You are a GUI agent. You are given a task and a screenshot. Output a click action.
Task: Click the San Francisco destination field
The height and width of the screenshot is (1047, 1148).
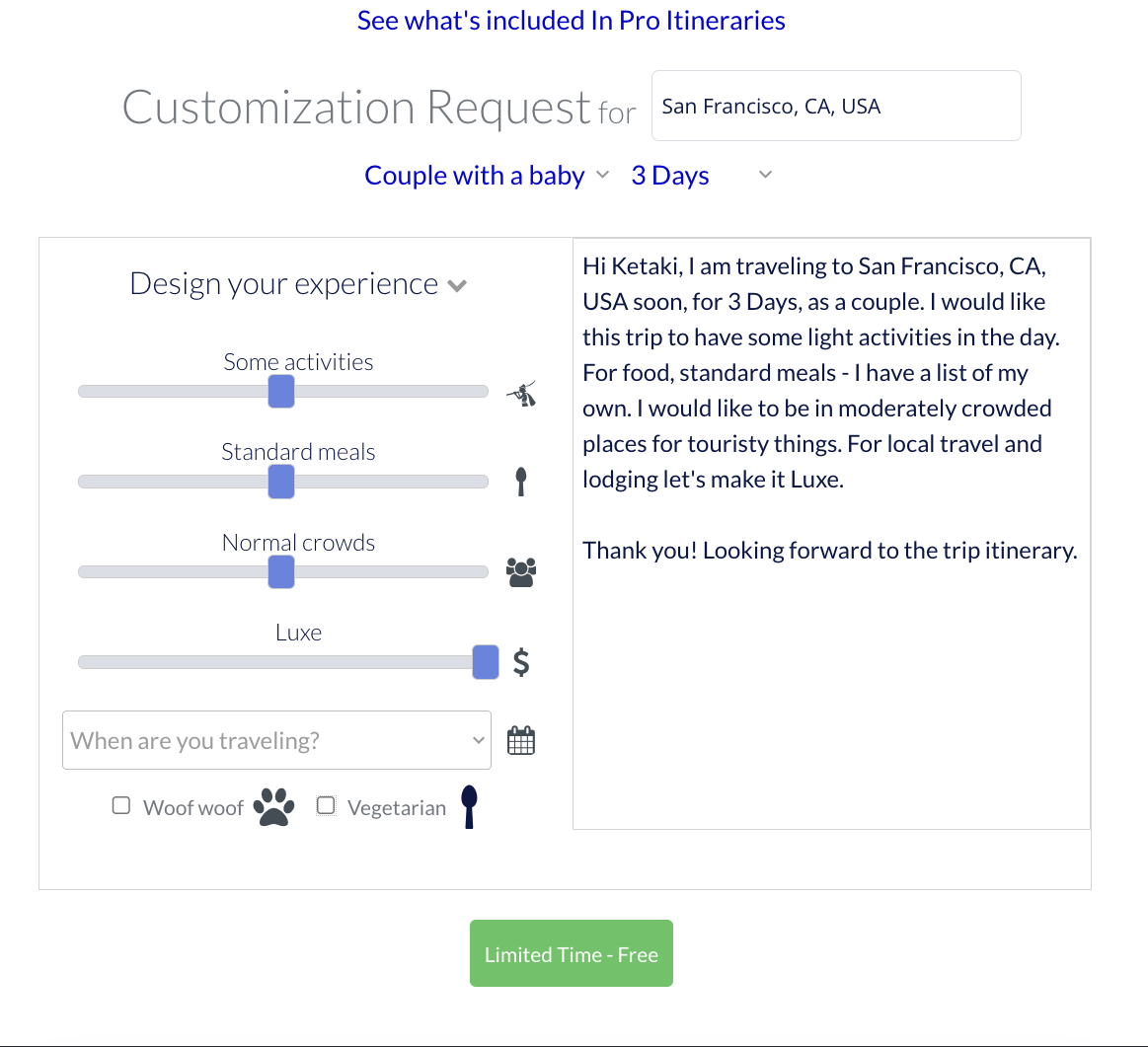pos(835,106)
